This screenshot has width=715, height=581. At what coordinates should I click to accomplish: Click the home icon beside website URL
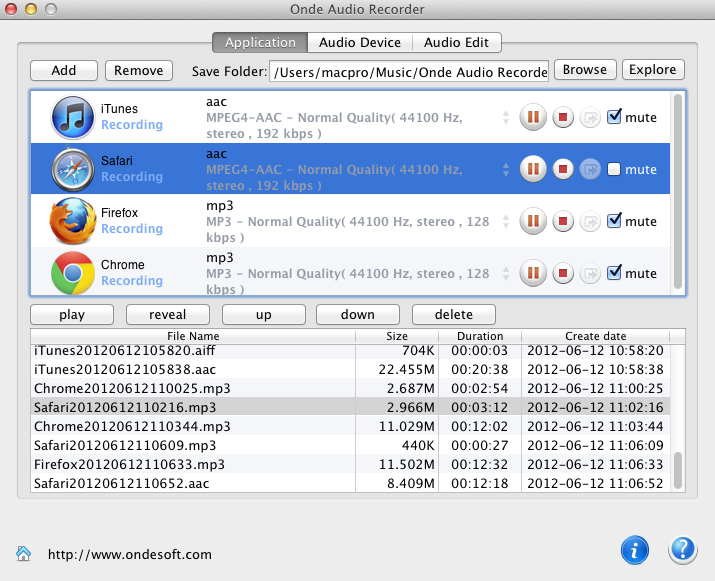23,554
